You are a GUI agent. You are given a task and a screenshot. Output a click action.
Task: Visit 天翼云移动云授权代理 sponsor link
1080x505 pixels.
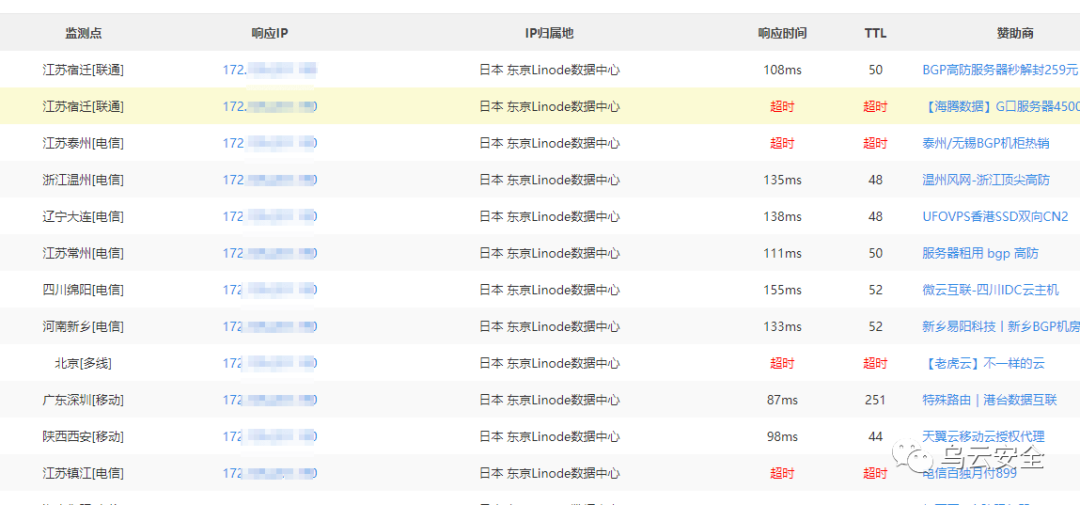984,436
